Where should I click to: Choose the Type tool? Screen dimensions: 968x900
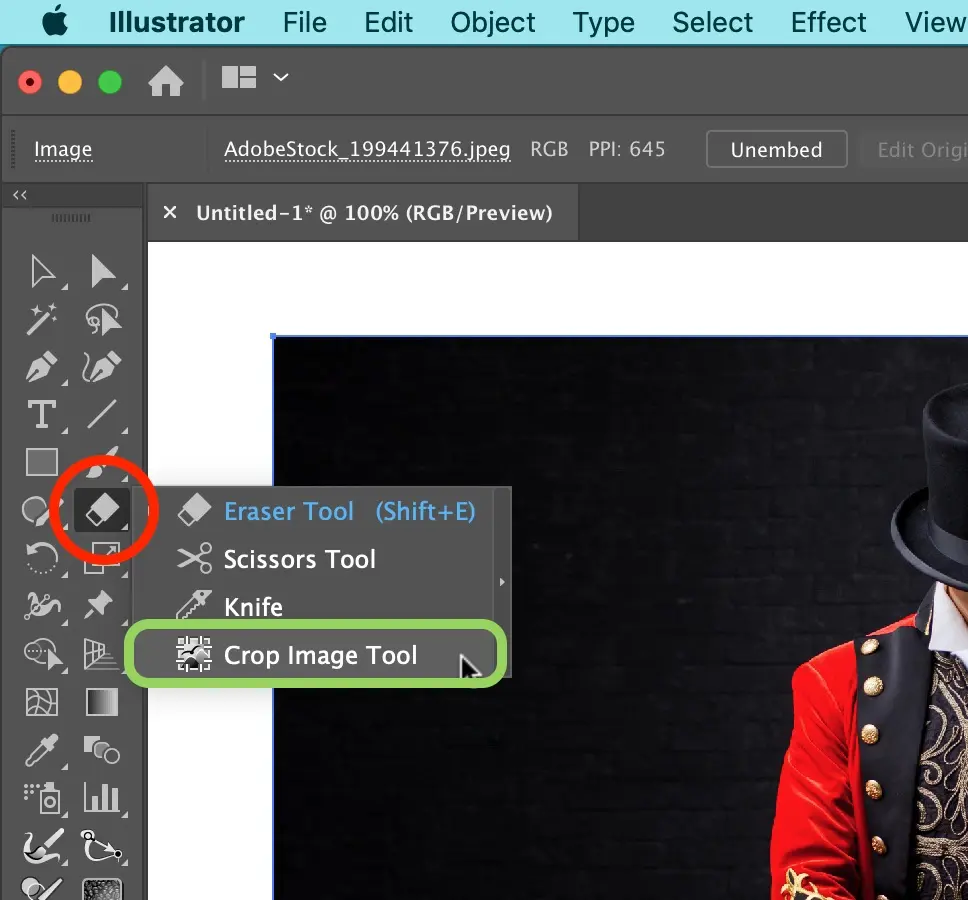[42, 415]
